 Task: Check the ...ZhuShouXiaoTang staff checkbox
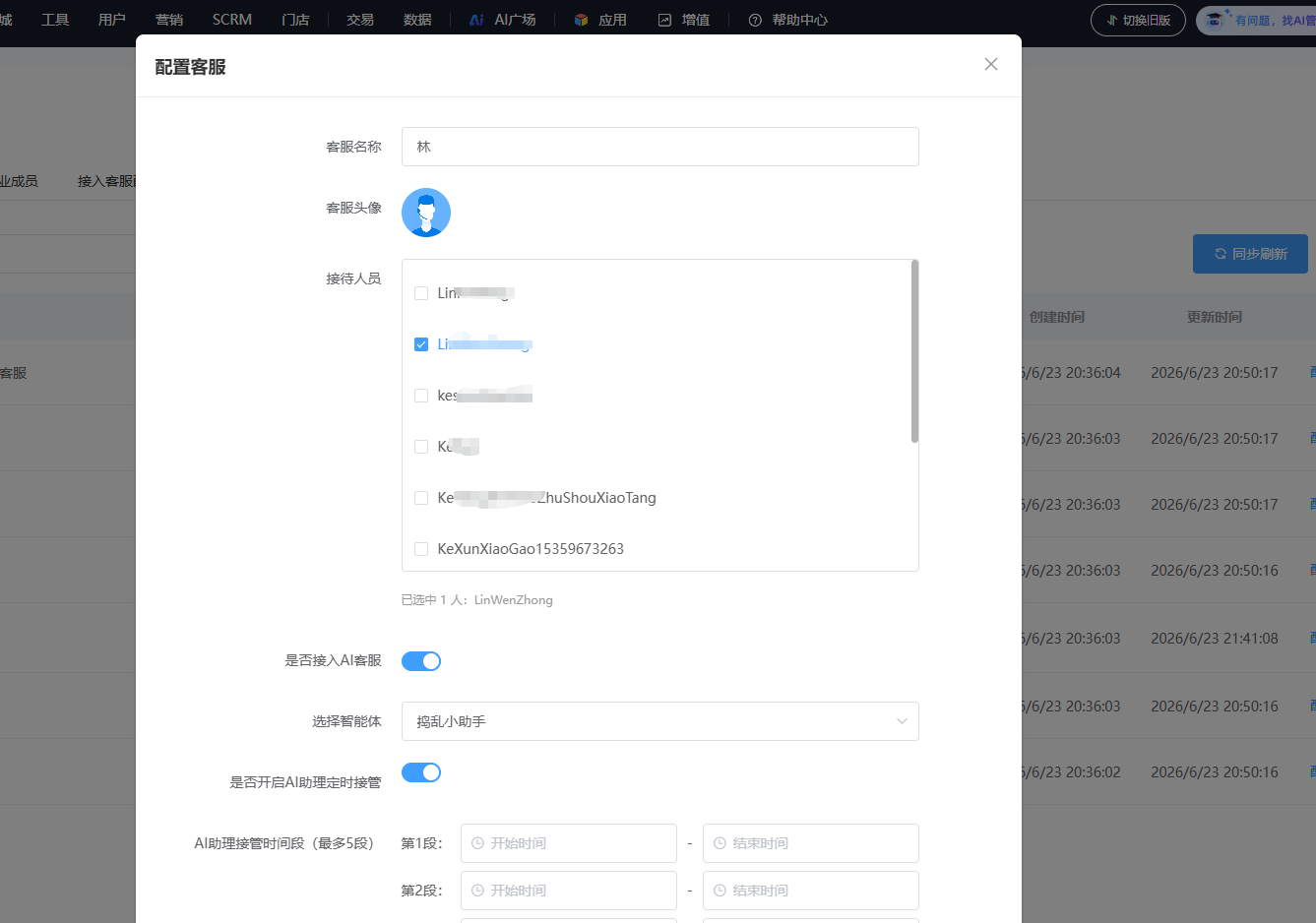pos(421,498)
